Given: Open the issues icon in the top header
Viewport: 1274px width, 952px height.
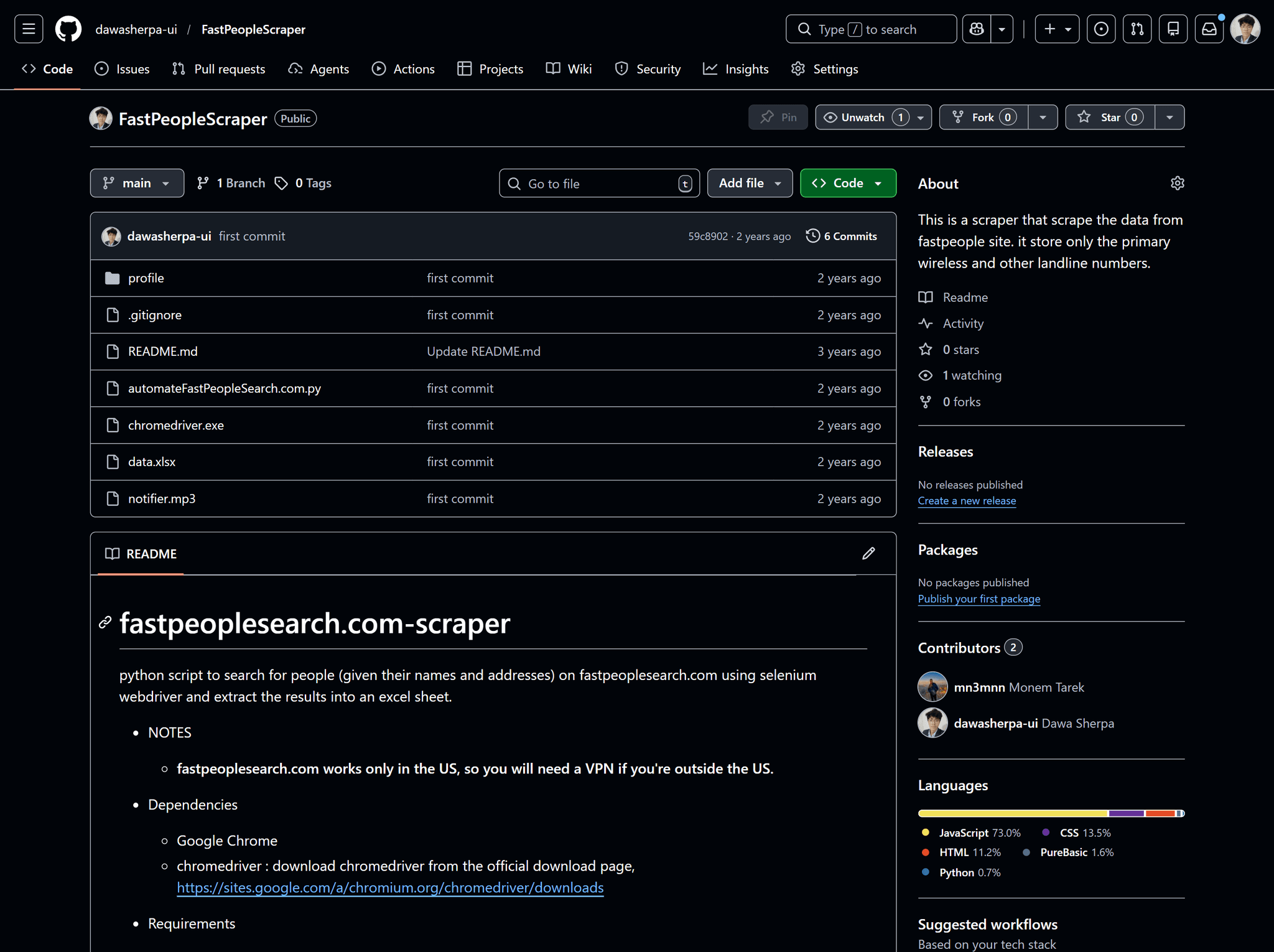Looking at the screenshot, I should 1101,29.
